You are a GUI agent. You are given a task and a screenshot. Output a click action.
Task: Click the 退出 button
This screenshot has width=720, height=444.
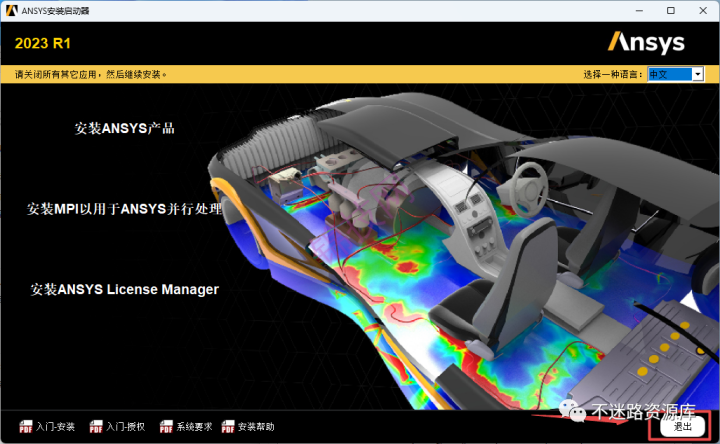point(682,427)
